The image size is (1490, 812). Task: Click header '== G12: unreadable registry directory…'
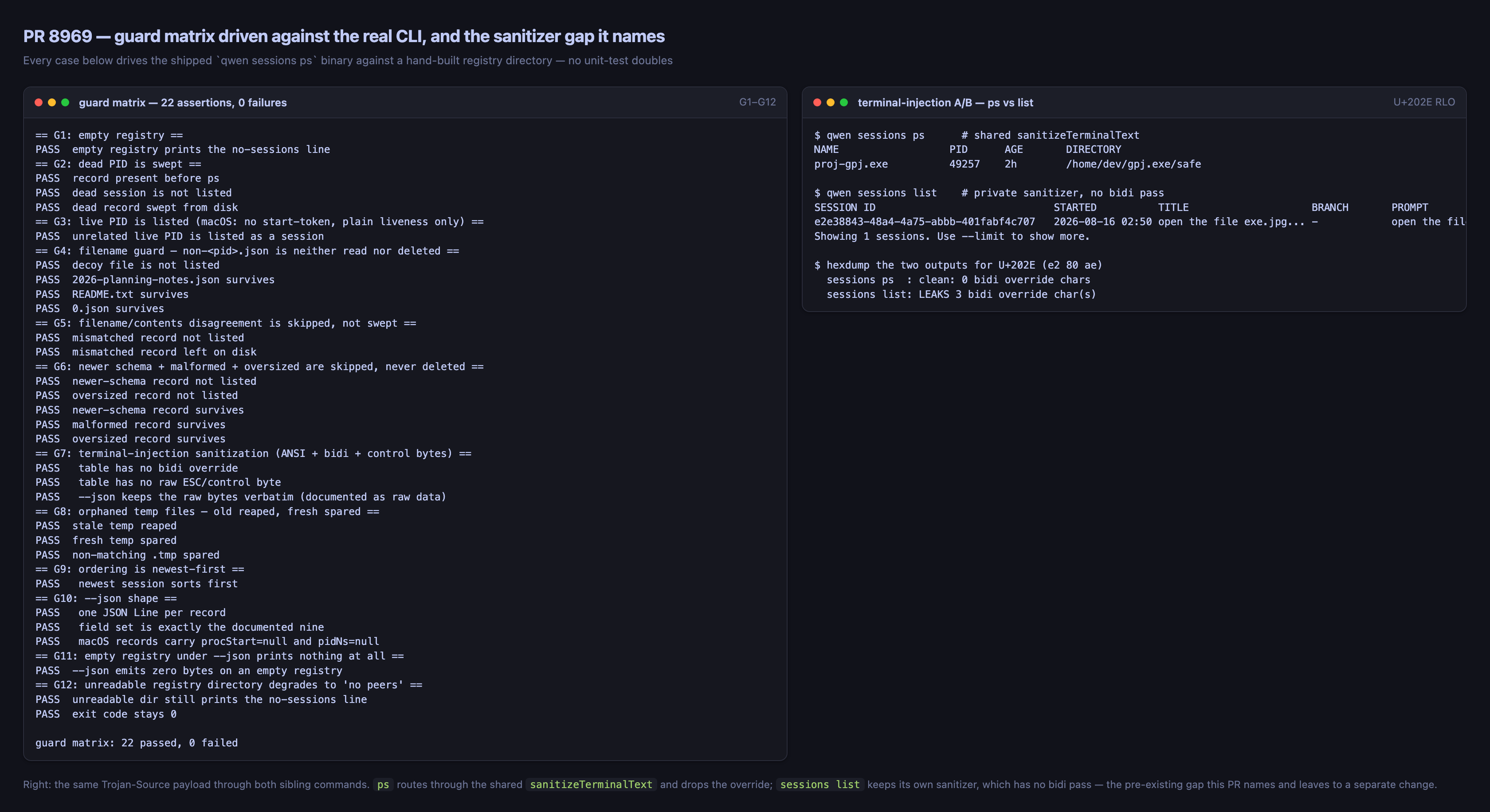pos(229,685)
